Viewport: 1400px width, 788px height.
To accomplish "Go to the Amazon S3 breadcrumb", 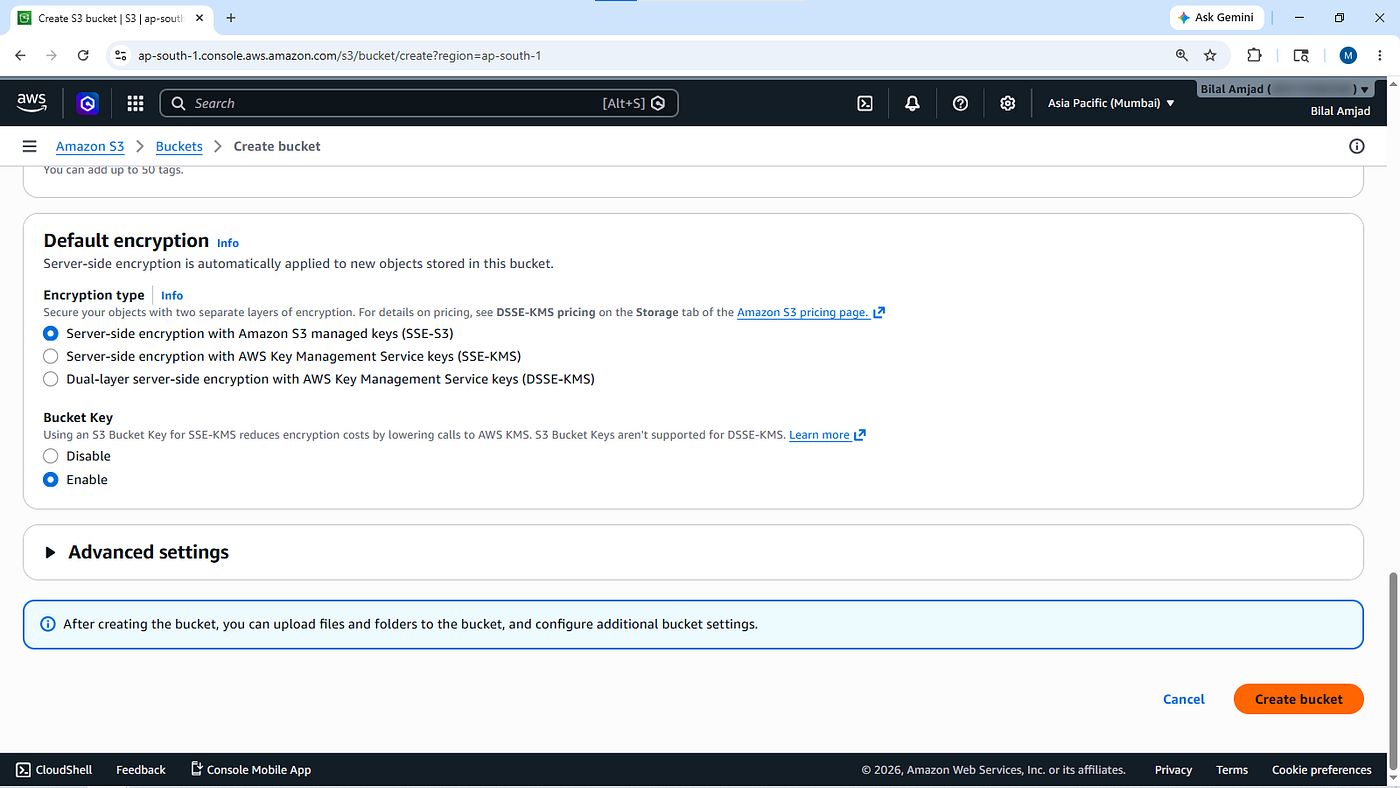I will (x=90, y=146).
